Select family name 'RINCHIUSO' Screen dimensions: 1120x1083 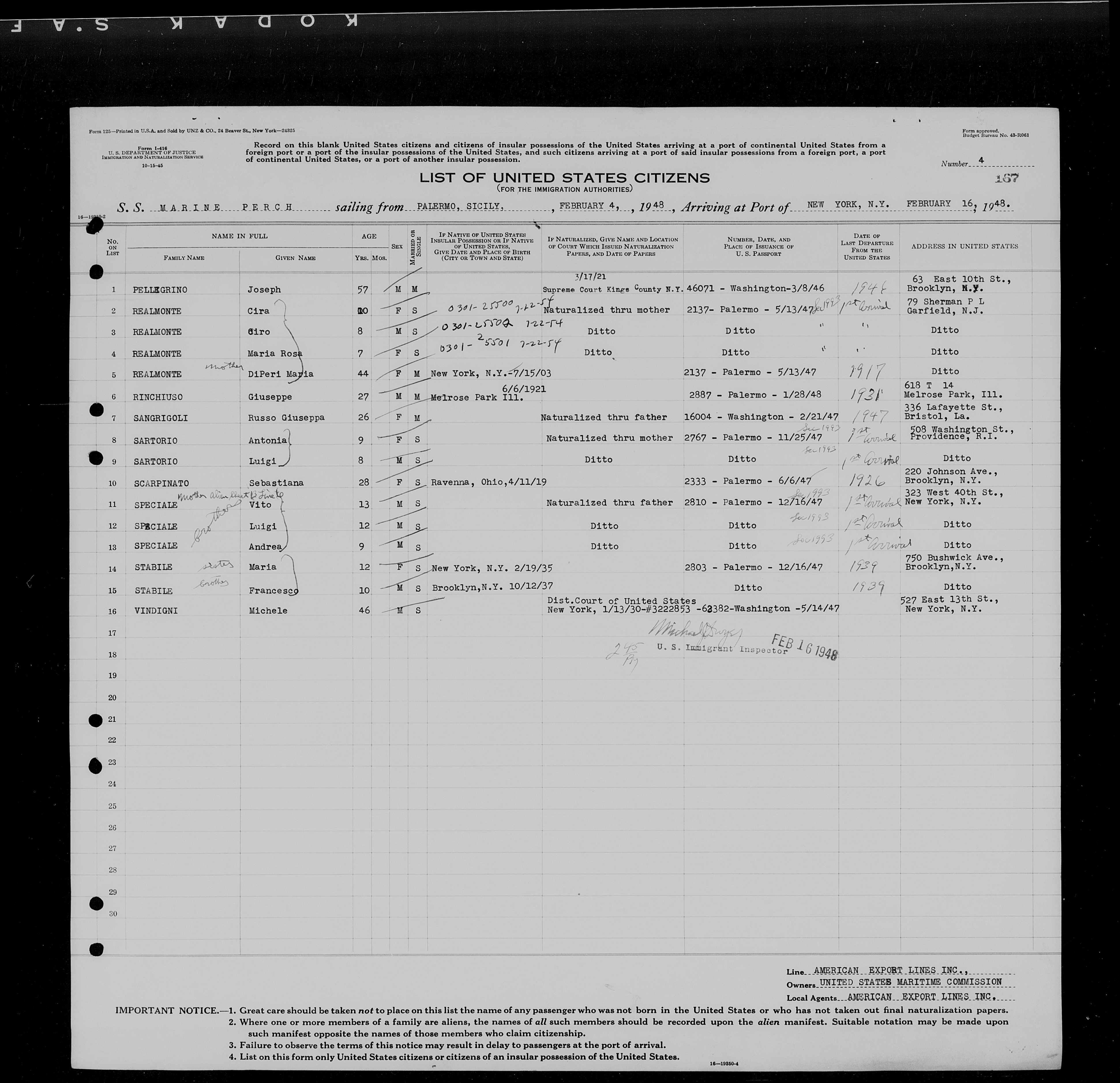pos(158,397)
